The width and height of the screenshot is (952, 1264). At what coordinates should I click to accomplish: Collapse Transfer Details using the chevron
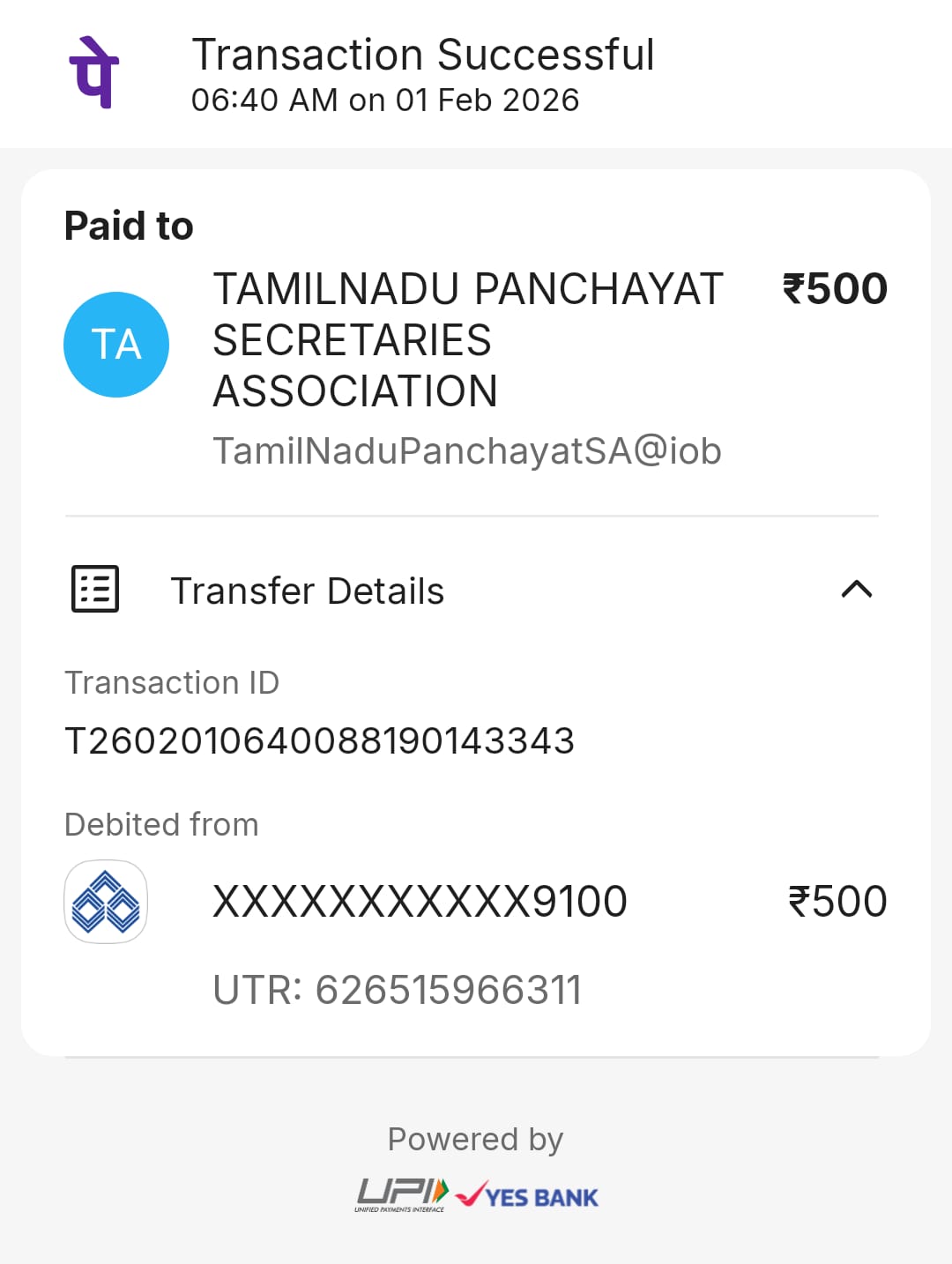[857, 589]
